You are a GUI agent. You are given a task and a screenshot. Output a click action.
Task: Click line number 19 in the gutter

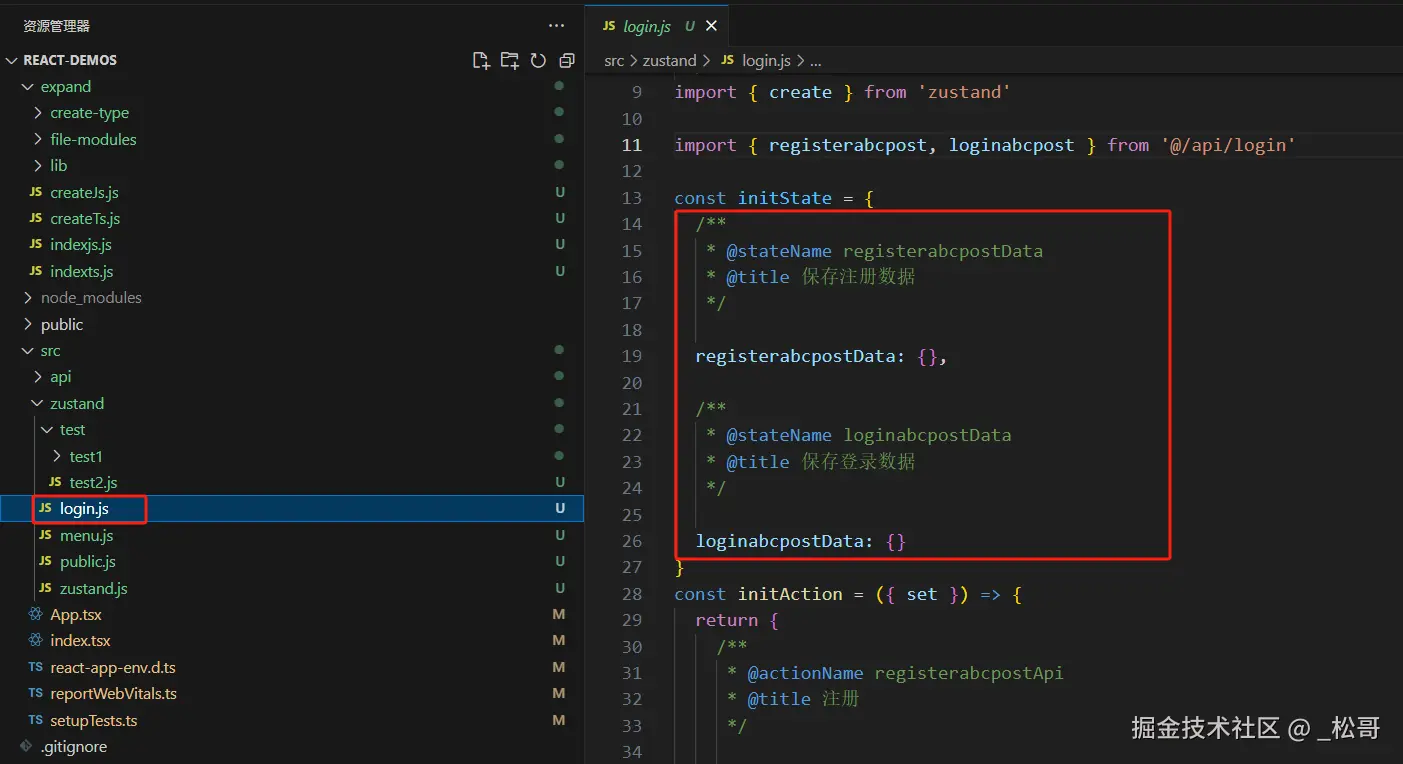pyautogui.click(x=631, y=356)
